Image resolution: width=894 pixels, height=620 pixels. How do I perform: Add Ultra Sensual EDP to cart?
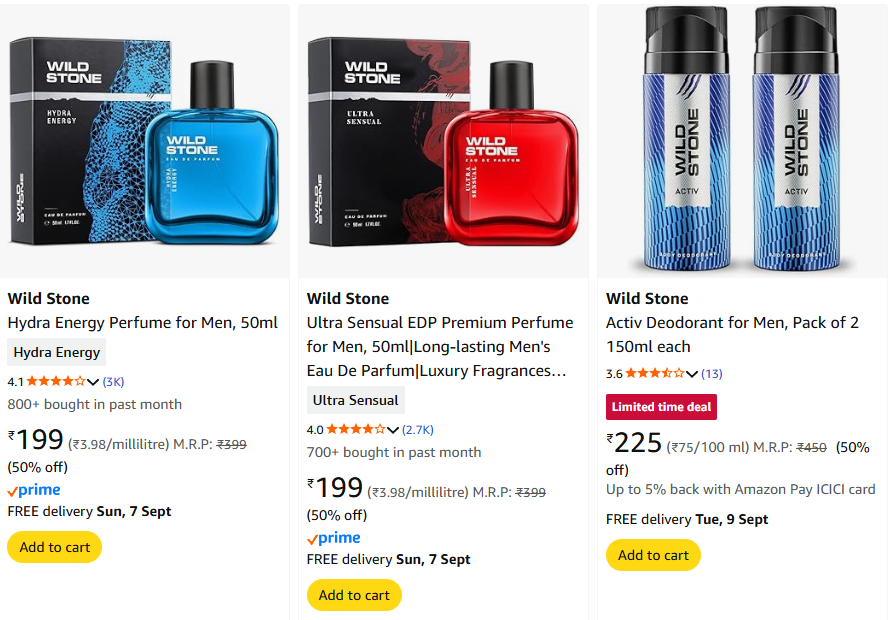coord(354,595)
